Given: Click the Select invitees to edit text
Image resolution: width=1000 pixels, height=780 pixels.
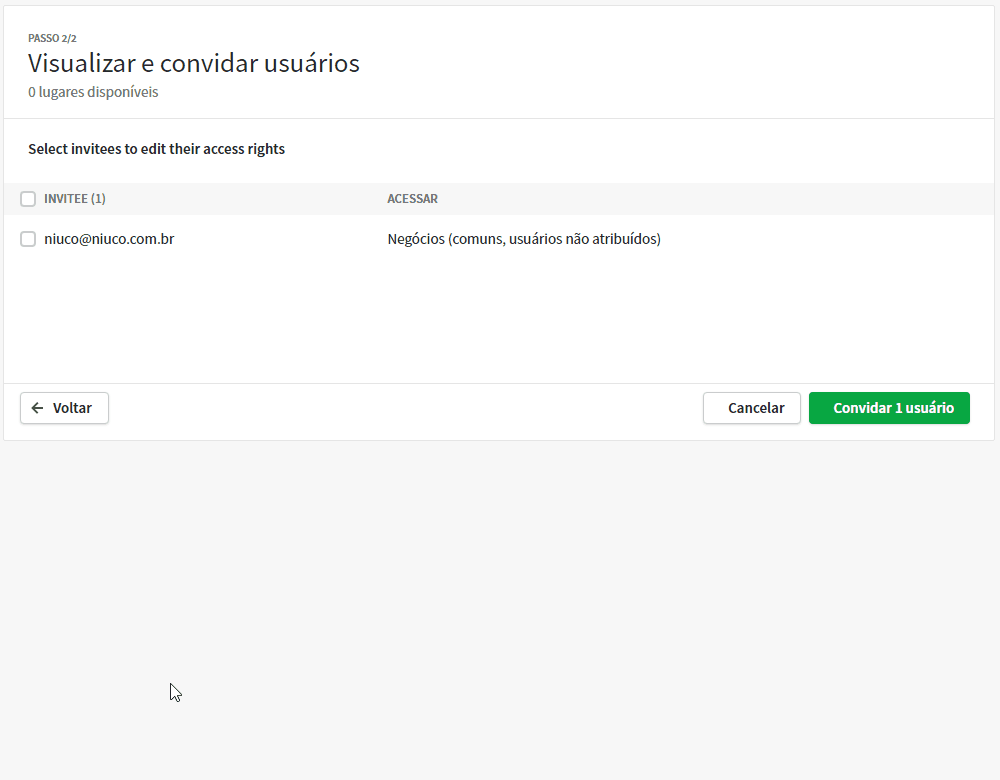Looking at the screenshot, I should point(156,149).
